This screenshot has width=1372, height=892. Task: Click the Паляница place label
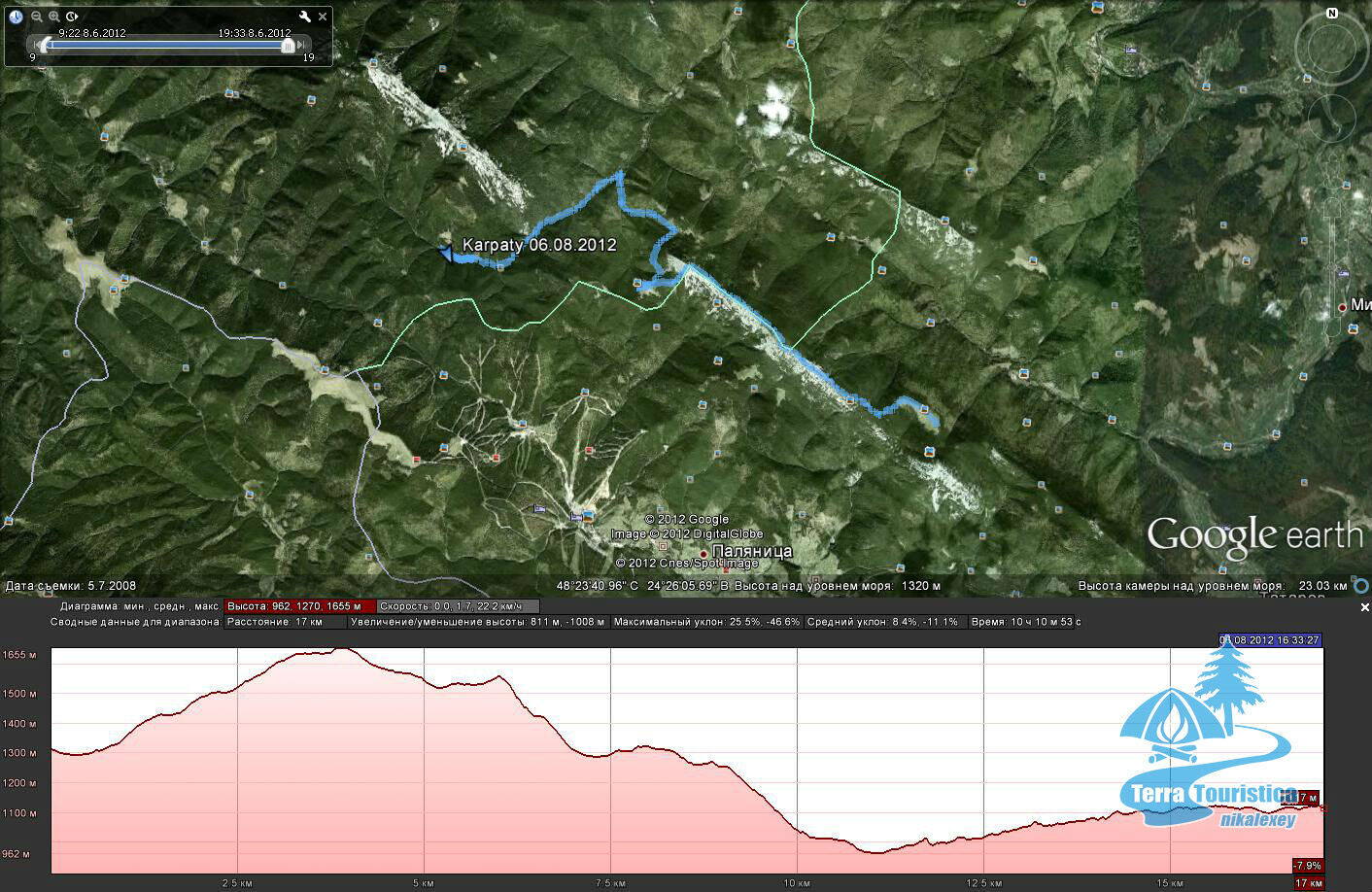click(x=752, y=551)
